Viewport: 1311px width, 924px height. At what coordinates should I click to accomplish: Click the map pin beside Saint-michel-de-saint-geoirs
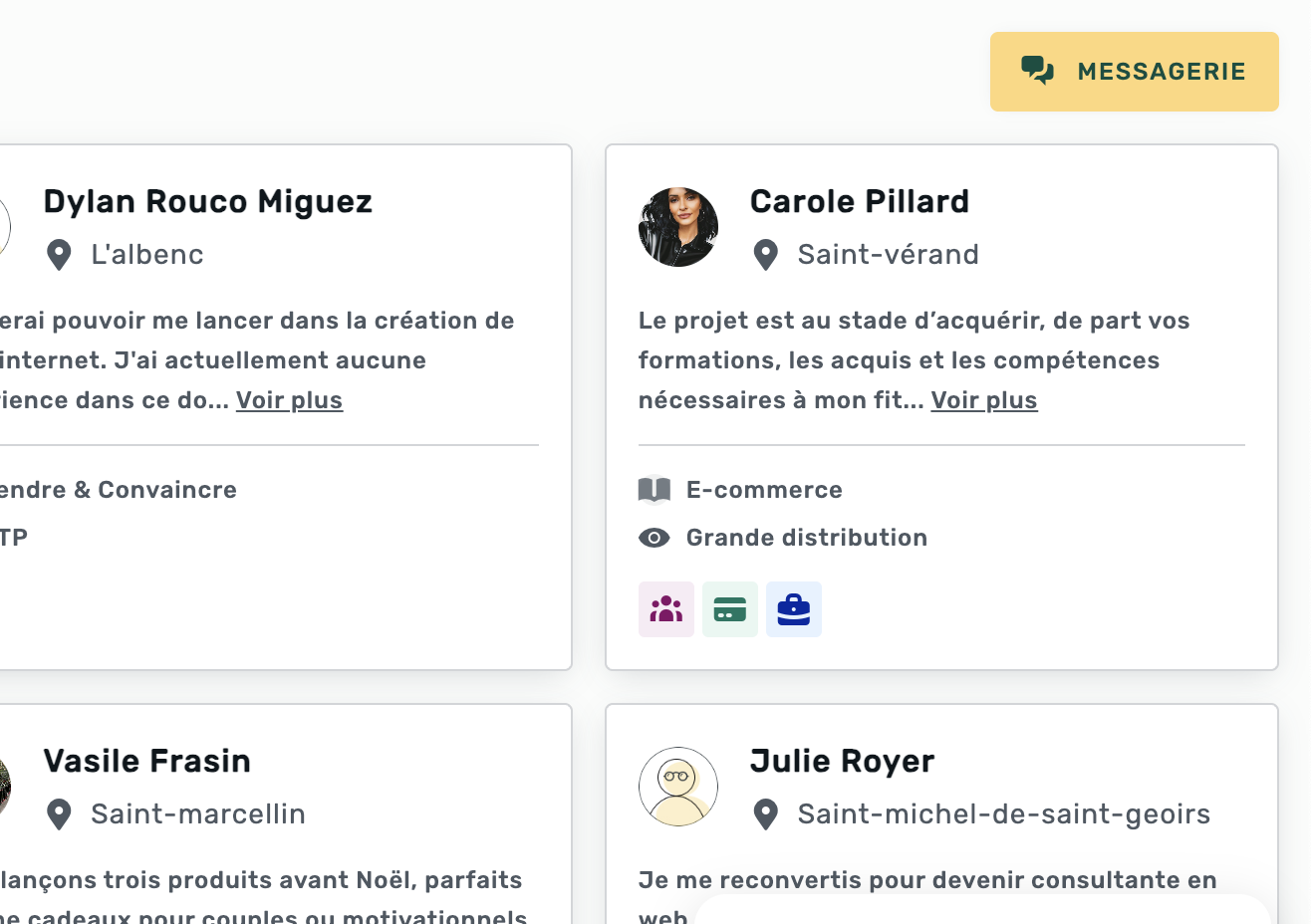(765, 814)
